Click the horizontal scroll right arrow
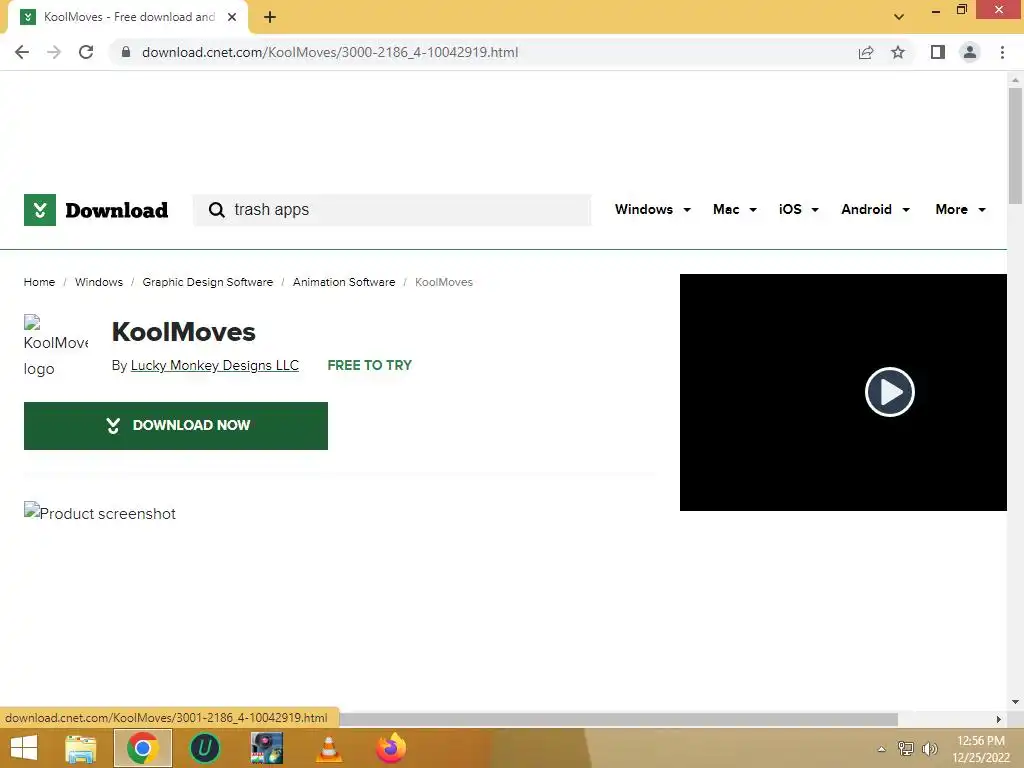Screen dimensions: 1024x768 (x=999, y=719)
